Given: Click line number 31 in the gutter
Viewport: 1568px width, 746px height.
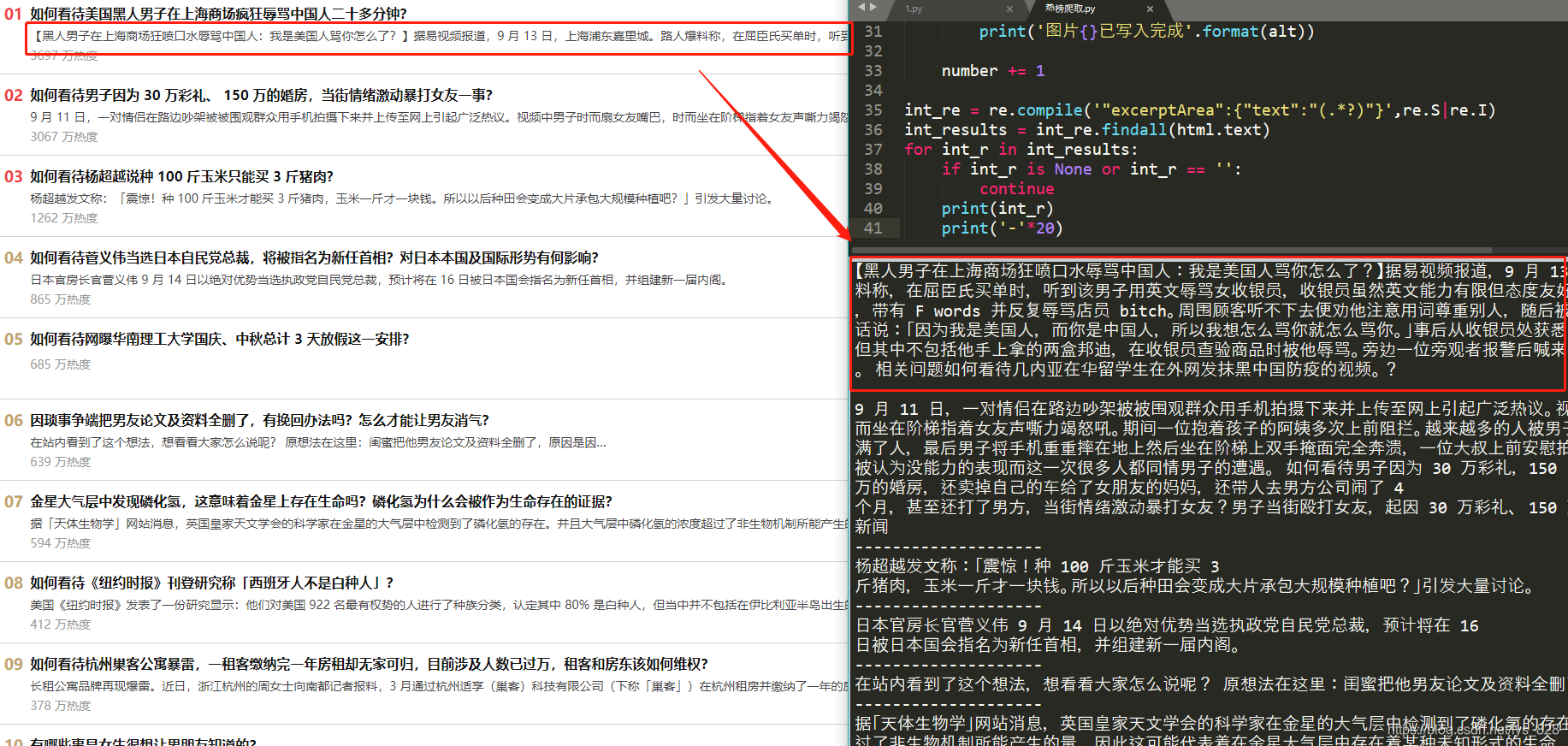Looking at the screenshot, I should [873, 32].
